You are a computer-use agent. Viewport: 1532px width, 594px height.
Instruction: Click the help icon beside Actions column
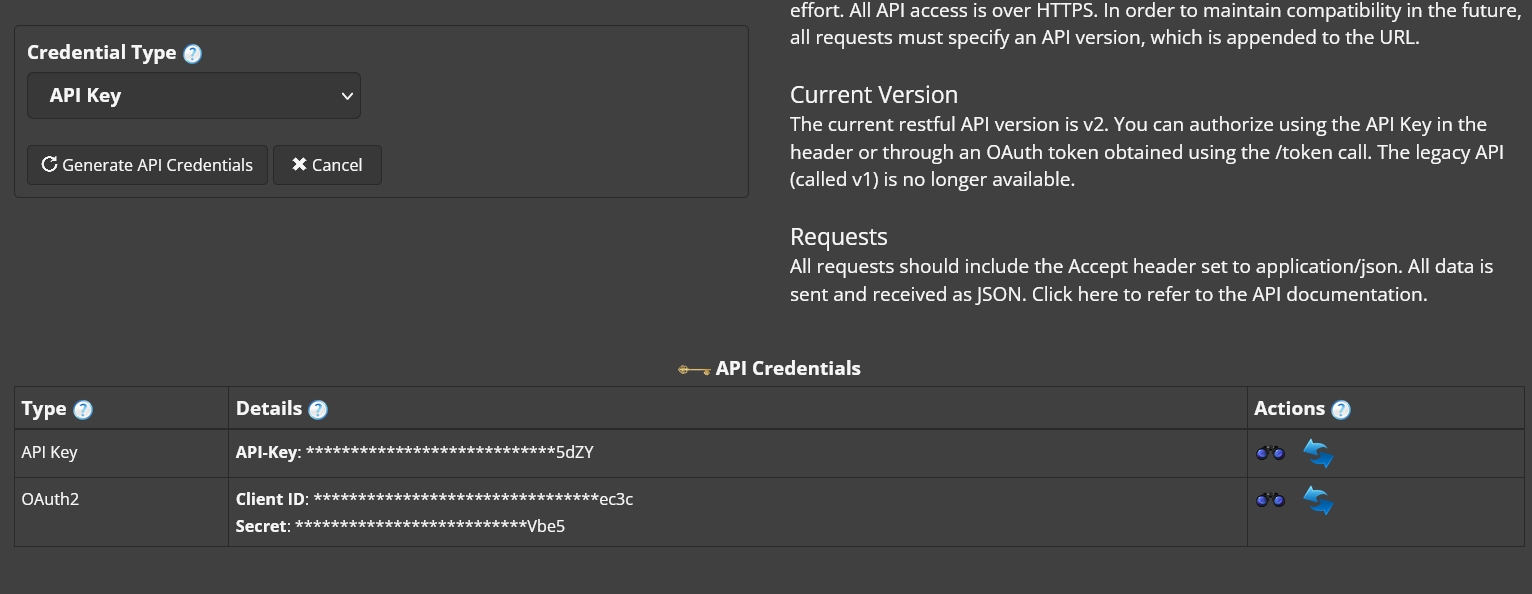[x=1341, y=409]
